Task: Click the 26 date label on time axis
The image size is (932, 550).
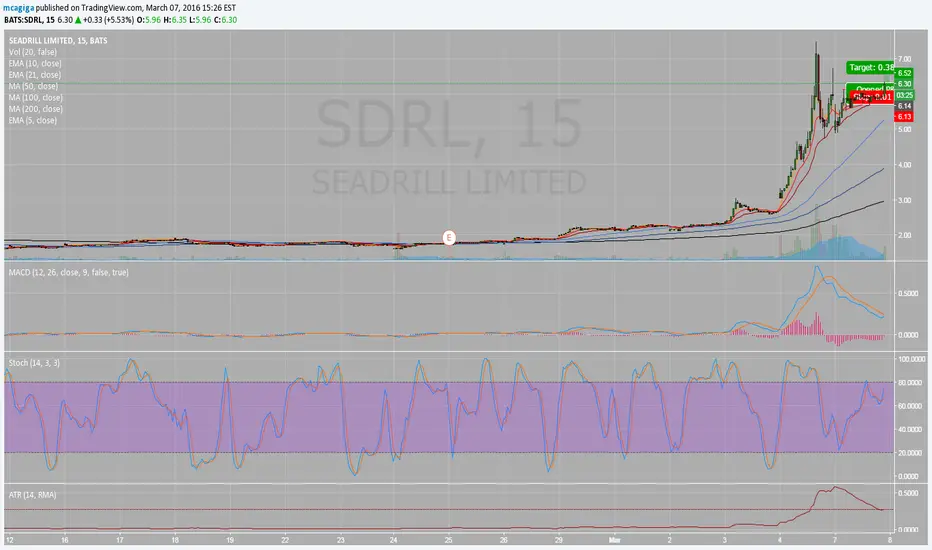Action: 504,540
